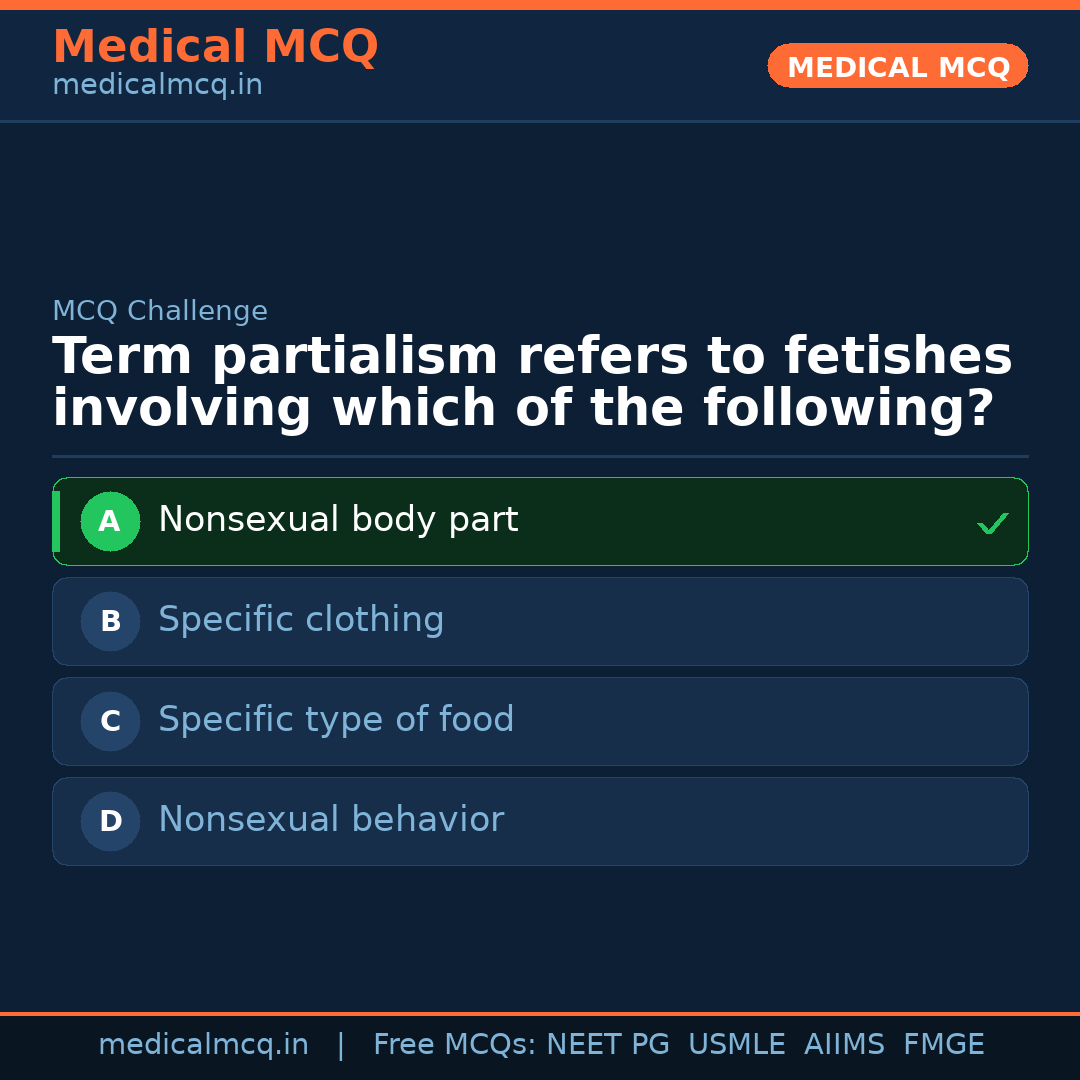Screen dimensions: 1080x1080
Task: Open the medicalmcq.in link in the footer
Action: click(x=203, y=1045)
